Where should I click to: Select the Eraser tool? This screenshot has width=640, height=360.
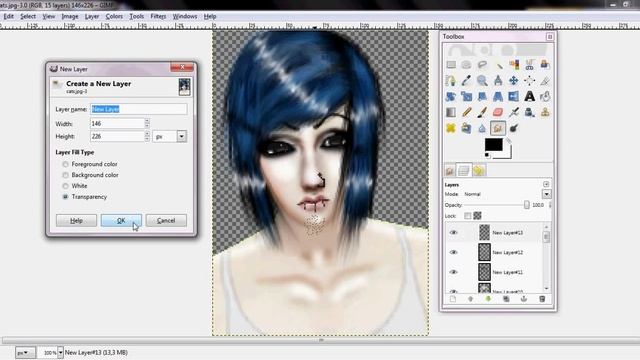tap(498, 112)
